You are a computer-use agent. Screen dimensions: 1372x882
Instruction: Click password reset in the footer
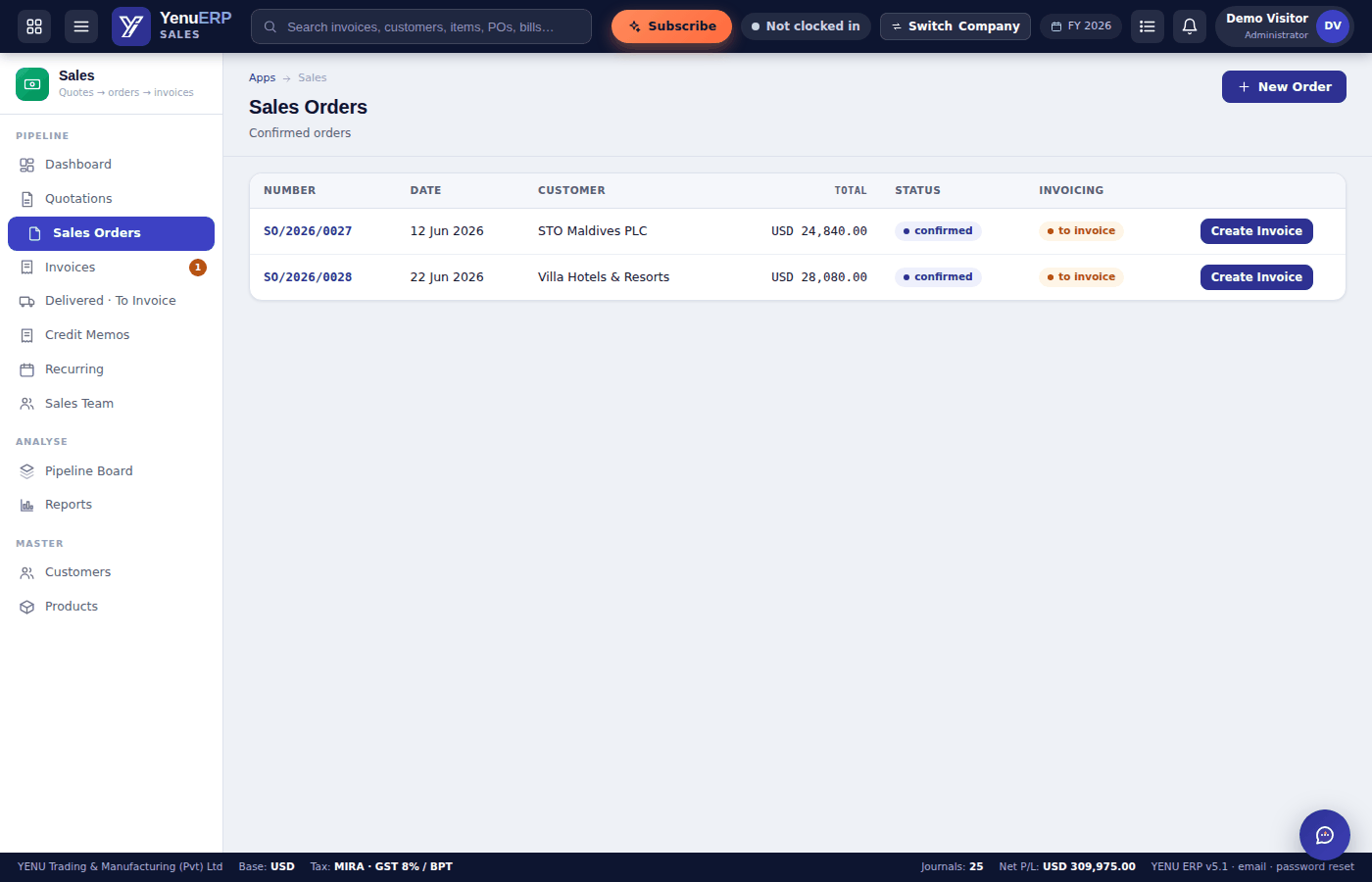tap(1315, 866)
